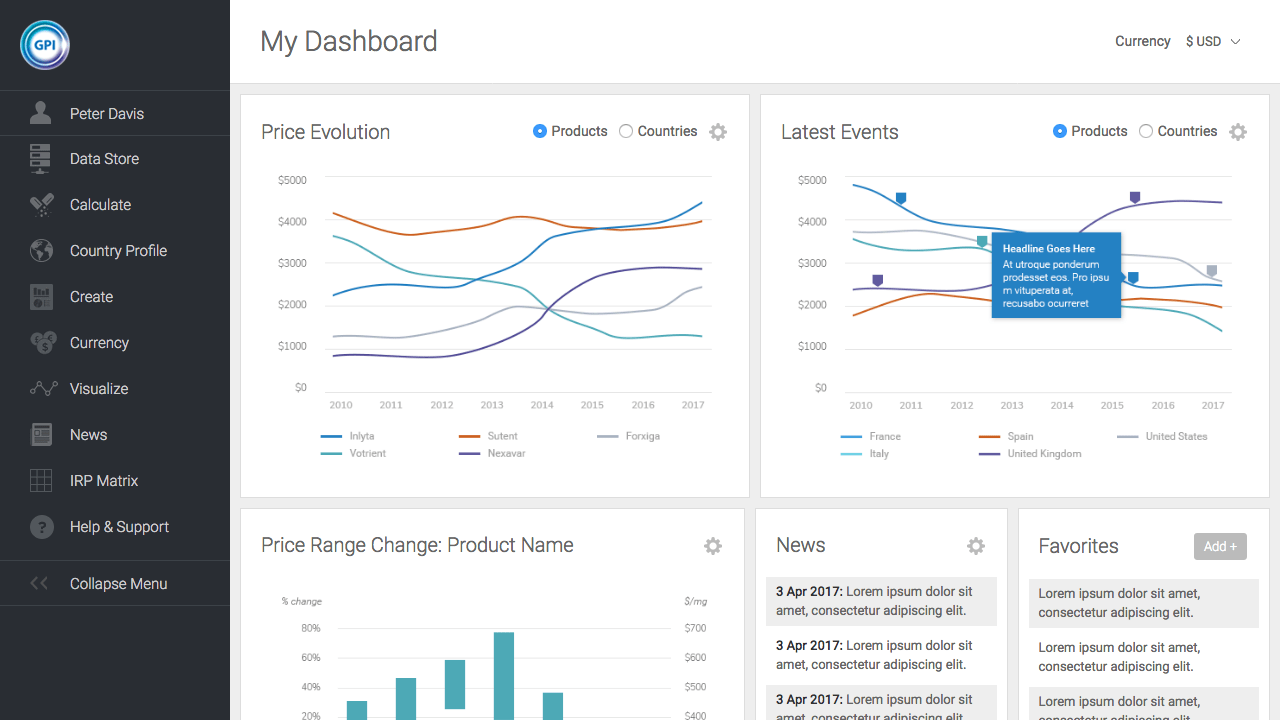Click the Inlyta legend color line
This screenshot has height=720, width=1280.
(331, 437)
